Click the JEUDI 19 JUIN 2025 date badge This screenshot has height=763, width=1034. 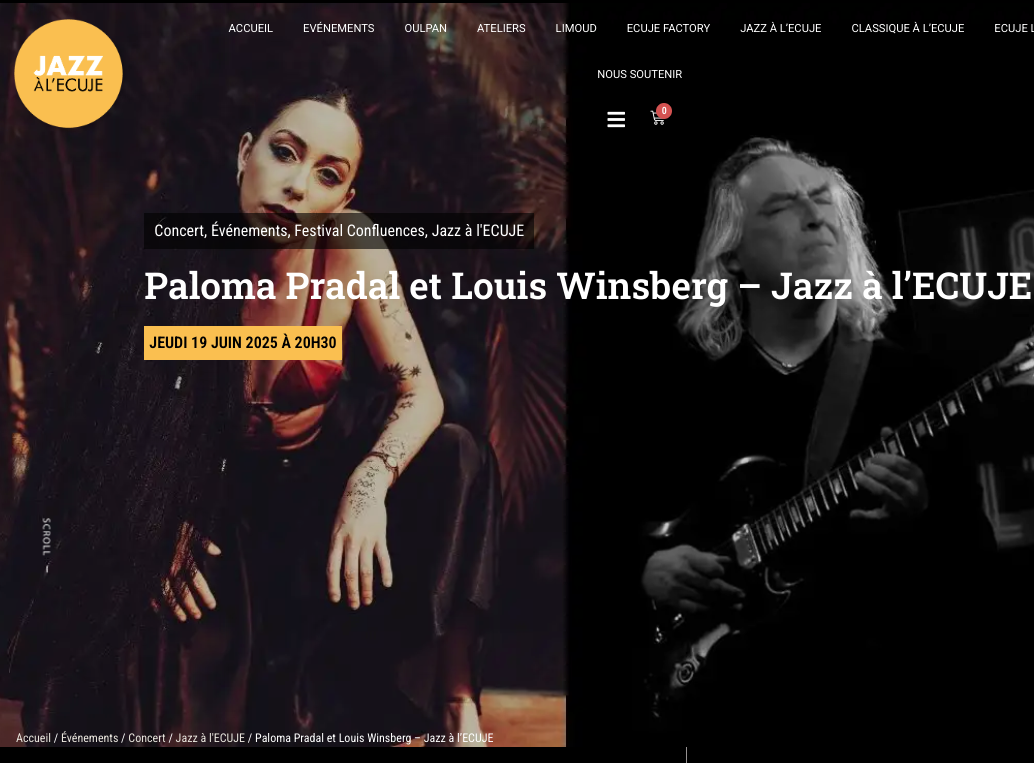[243, 343]
